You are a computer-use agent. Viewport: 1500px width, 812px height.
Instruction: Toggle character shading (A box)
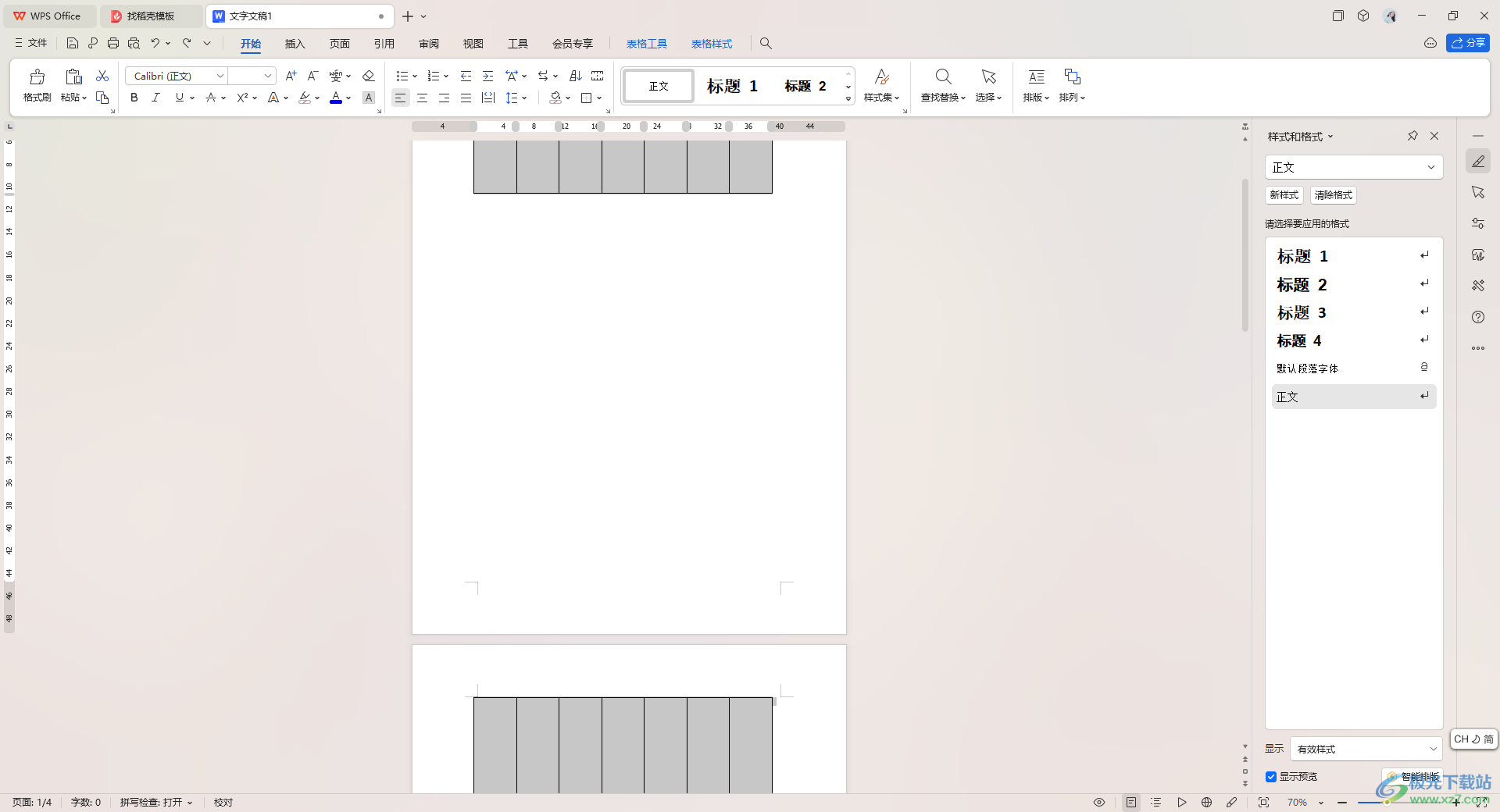(x=369, y=98)
